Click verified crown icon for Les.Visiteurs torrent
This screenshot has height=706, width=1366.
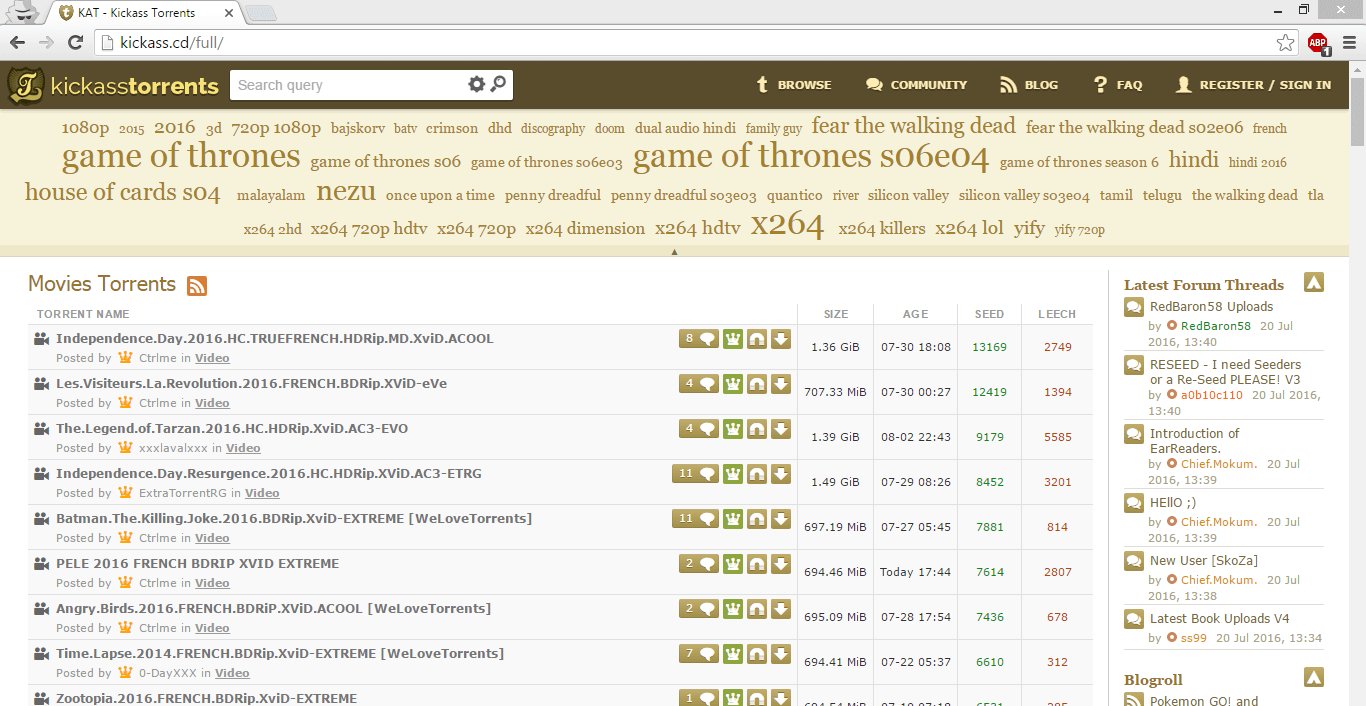pos(733,383)
